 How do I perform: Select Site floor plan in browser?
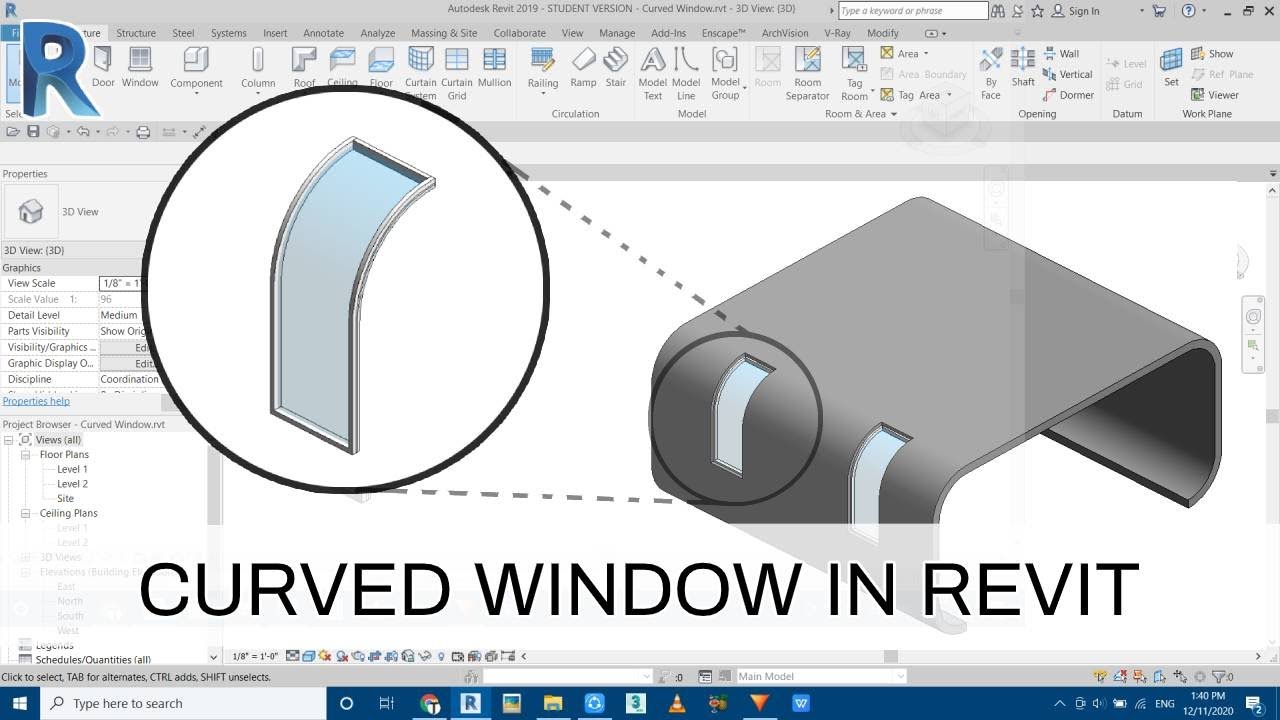(x=65, y=498)
